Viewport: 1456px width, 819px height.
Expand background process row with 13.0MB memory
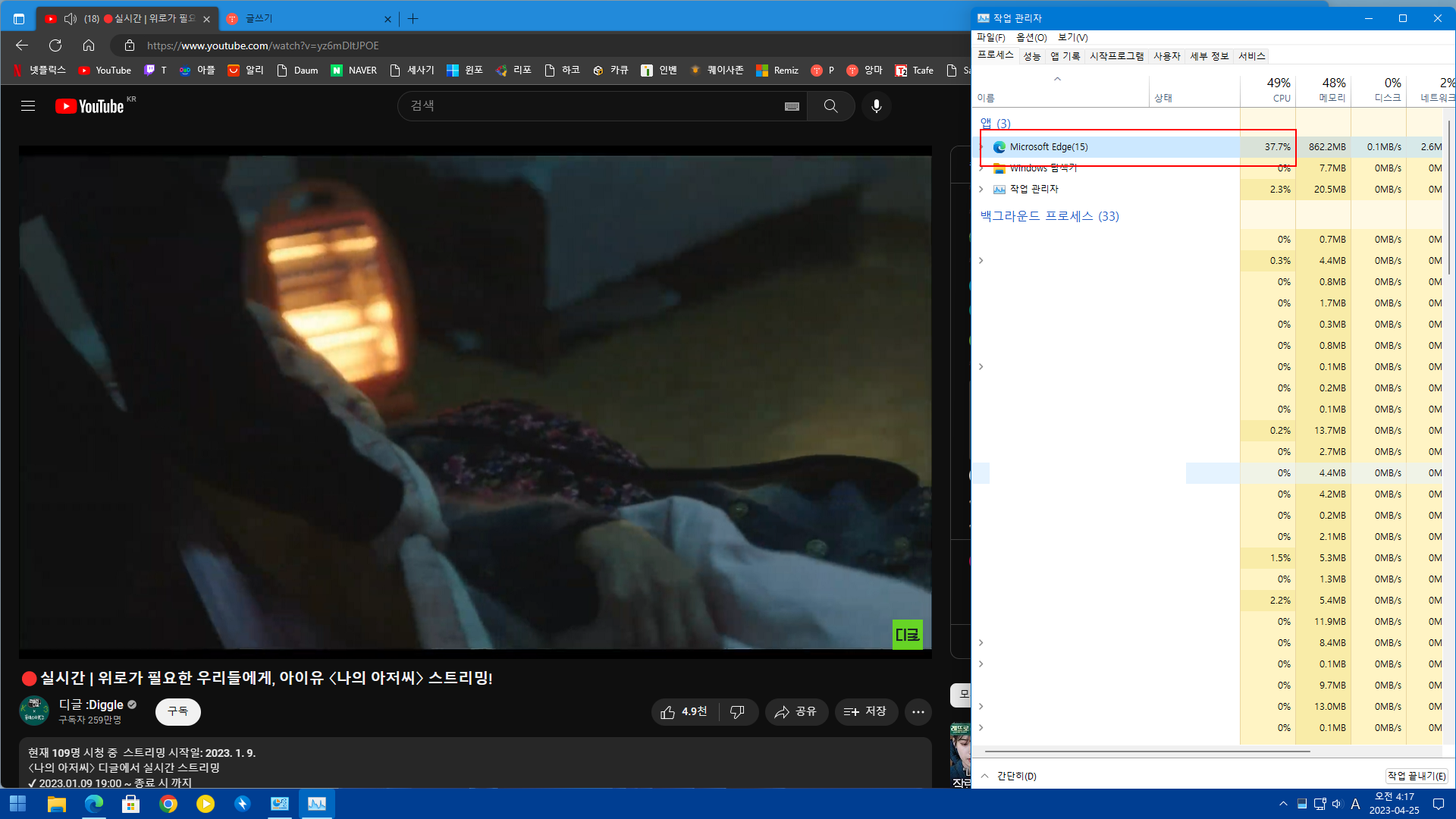981,707
